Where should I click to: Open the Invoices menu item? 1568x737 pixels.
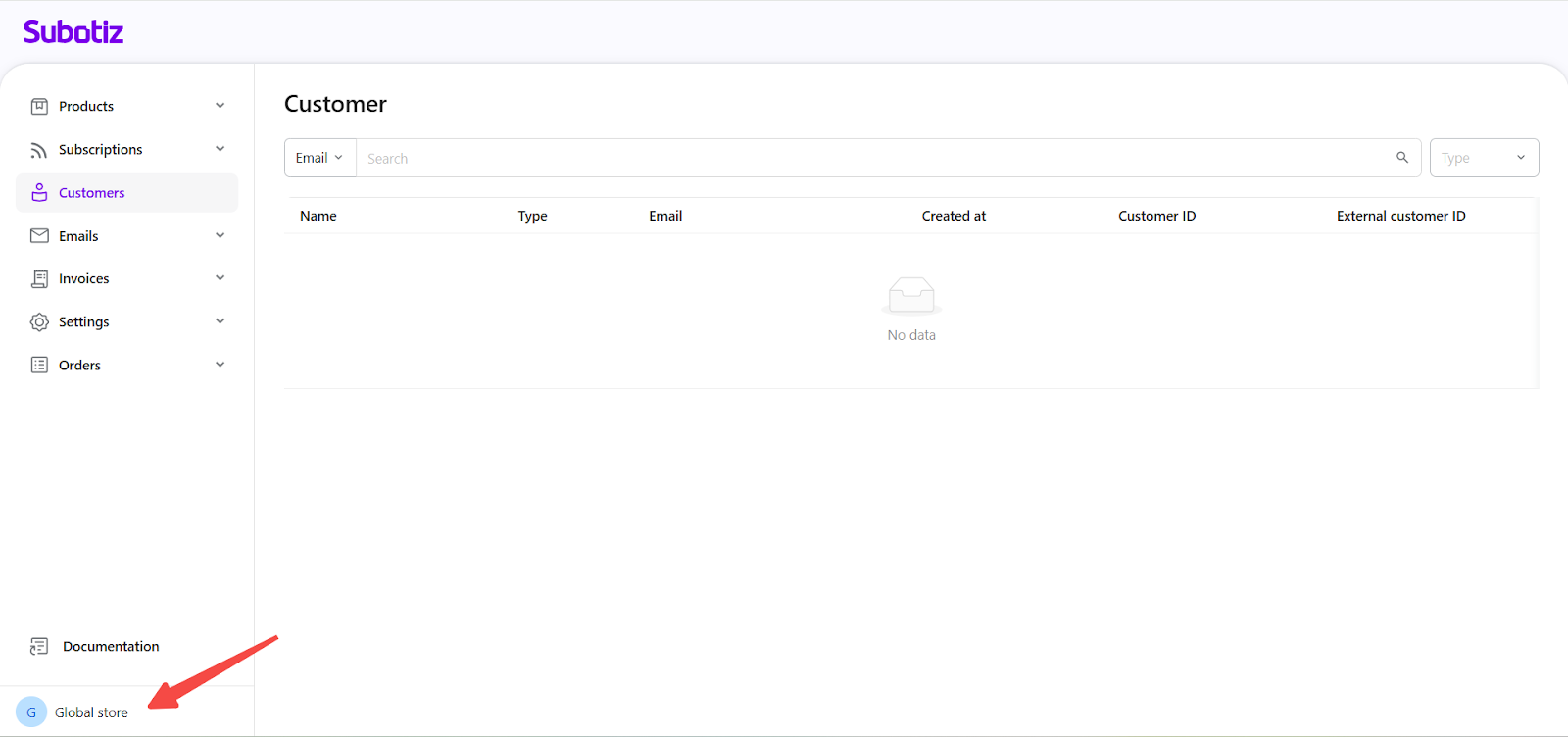tap(84, 279)
